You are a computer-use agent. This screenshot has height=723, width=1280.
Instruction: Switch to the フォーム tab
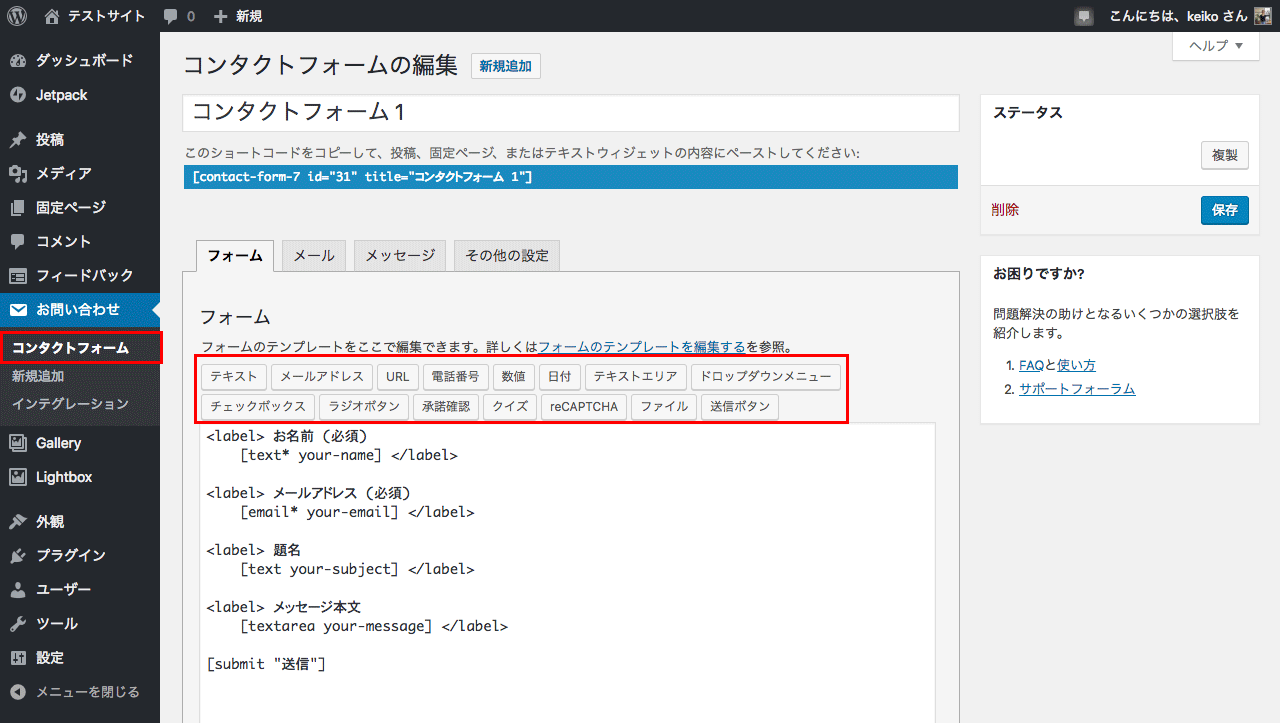[x=235, y=255]
